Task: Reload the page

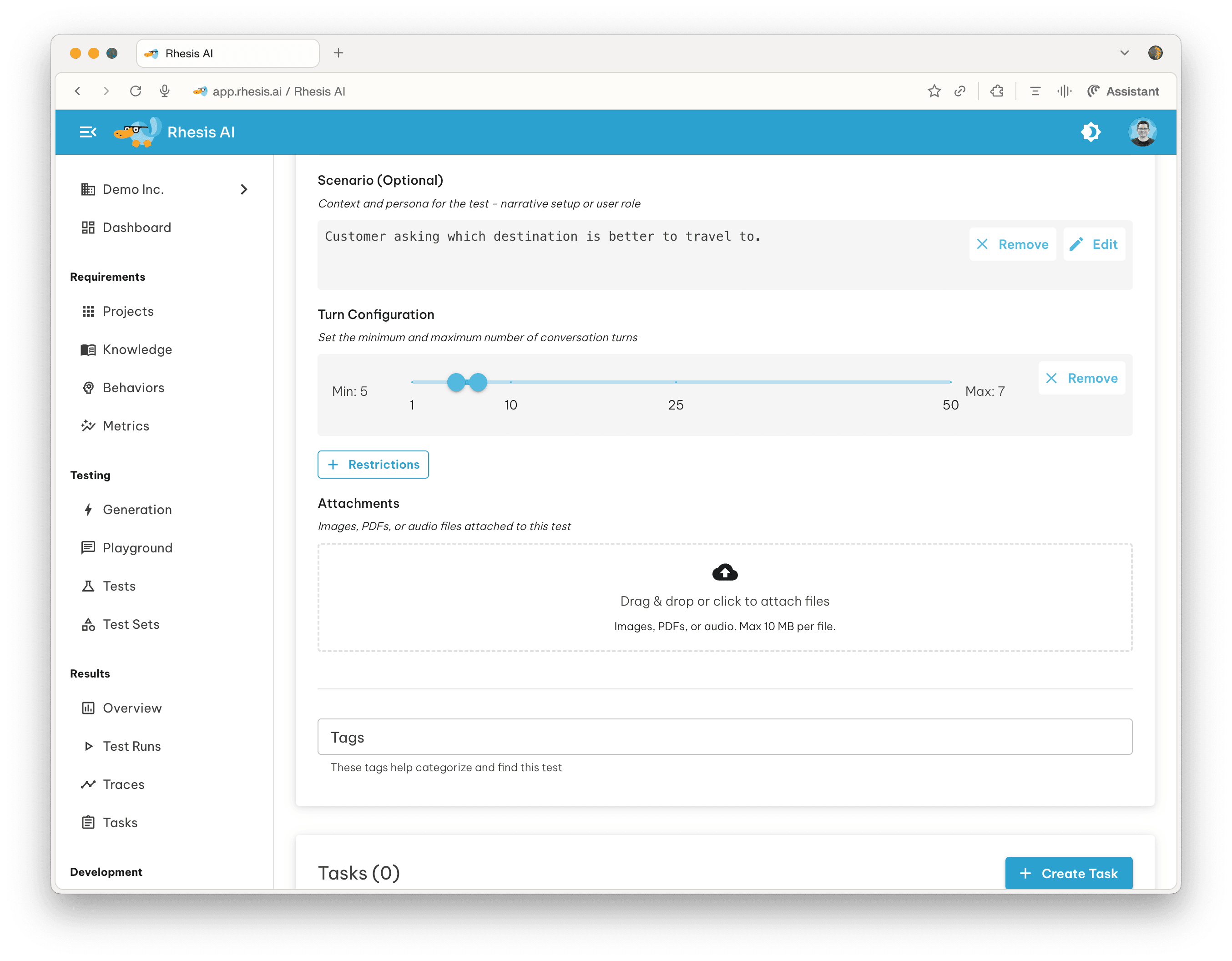Action: (136, 91)
